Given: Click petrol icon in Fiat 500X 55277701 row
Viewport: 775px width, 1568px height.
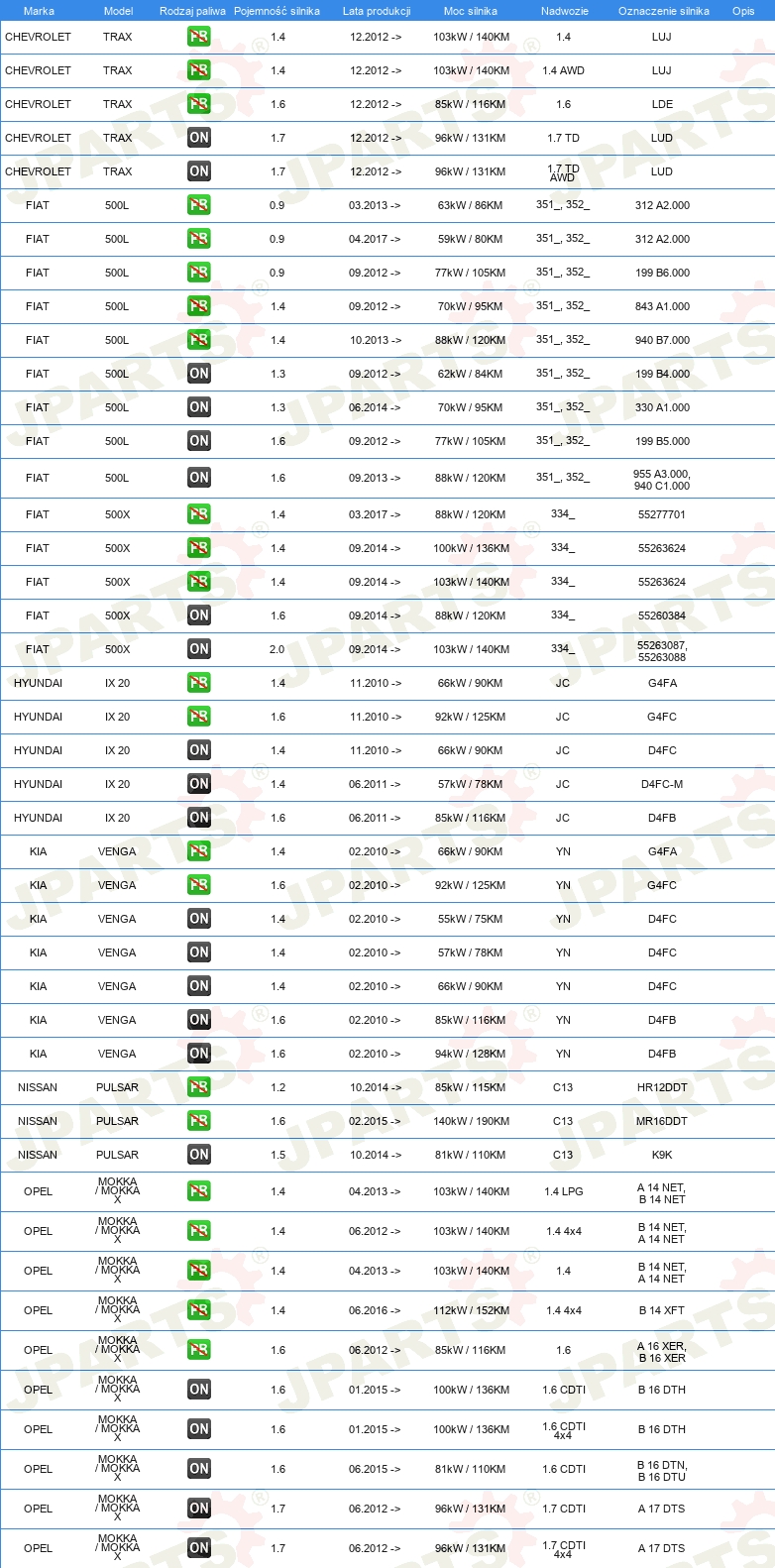Looking at the screenshot, I should [199, 514].
